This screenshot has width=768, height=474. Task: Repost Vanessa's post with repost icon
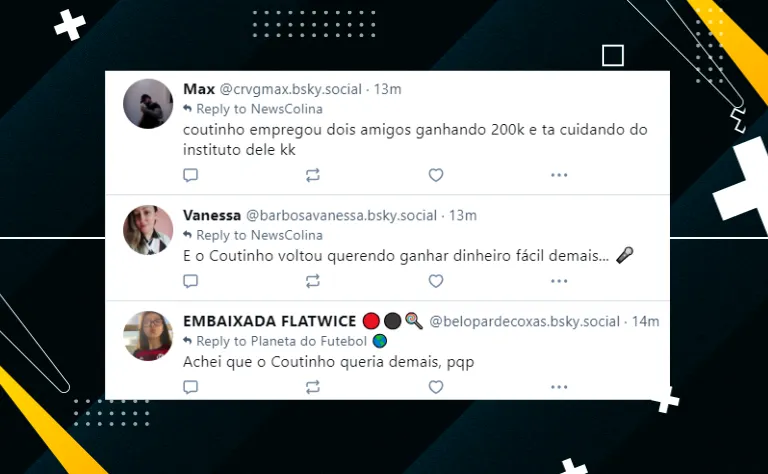[313, 281]
